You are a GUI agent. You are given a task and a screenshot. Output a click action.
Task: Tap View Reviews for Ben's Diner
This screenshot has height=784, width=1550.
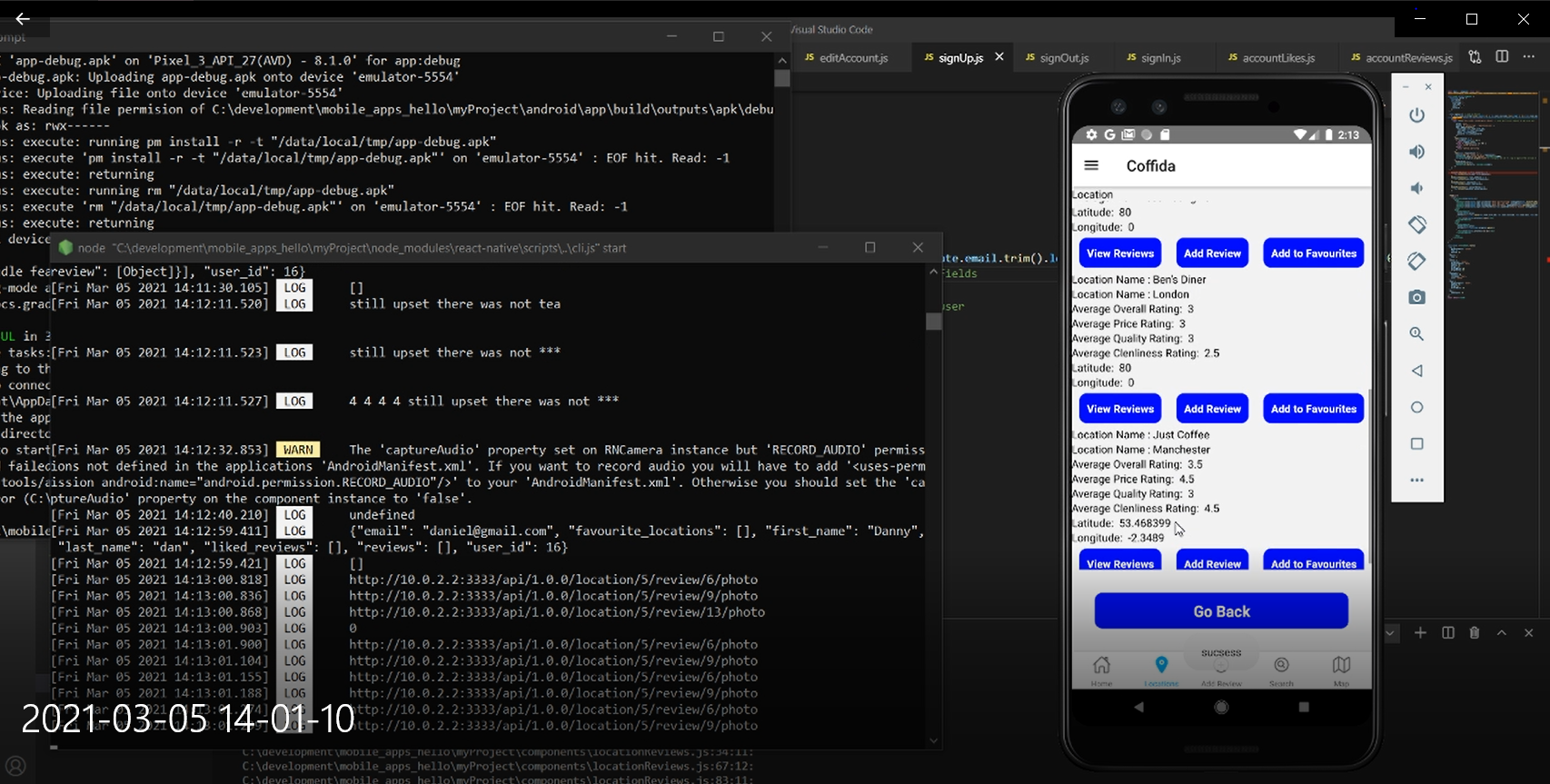(1120, 409)
